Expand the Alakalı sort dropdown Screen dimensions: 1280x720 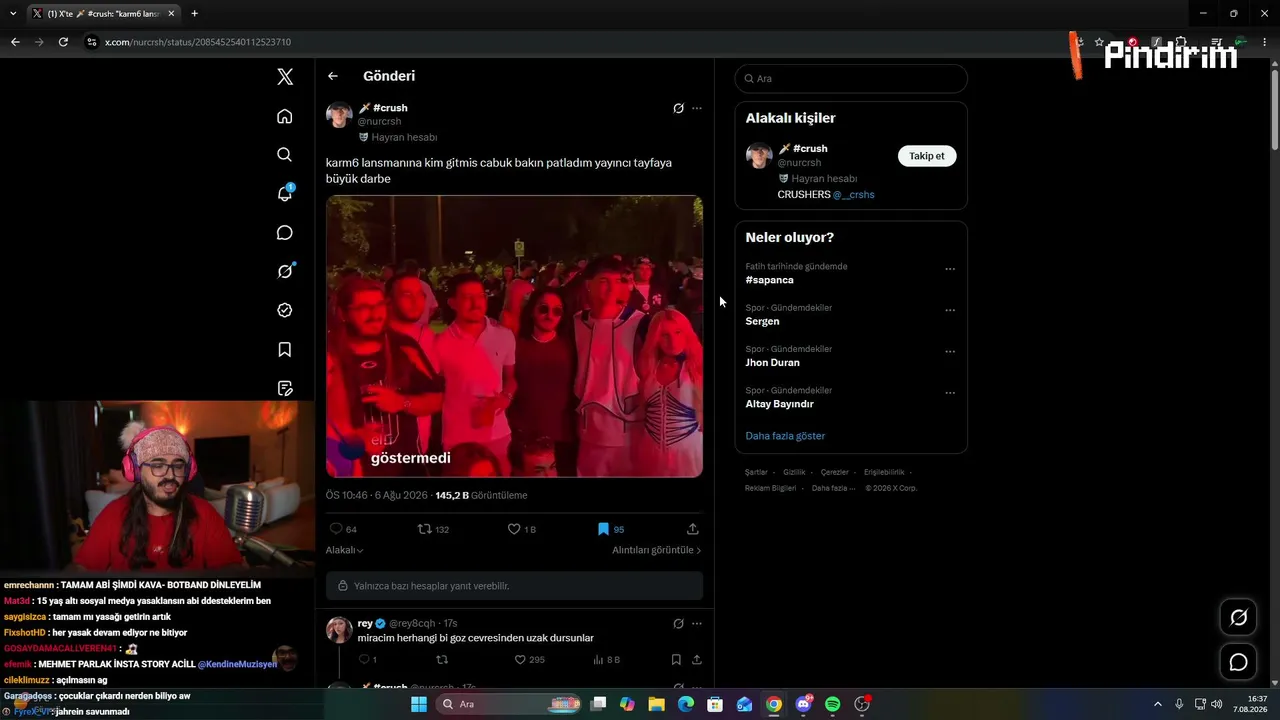345,550
